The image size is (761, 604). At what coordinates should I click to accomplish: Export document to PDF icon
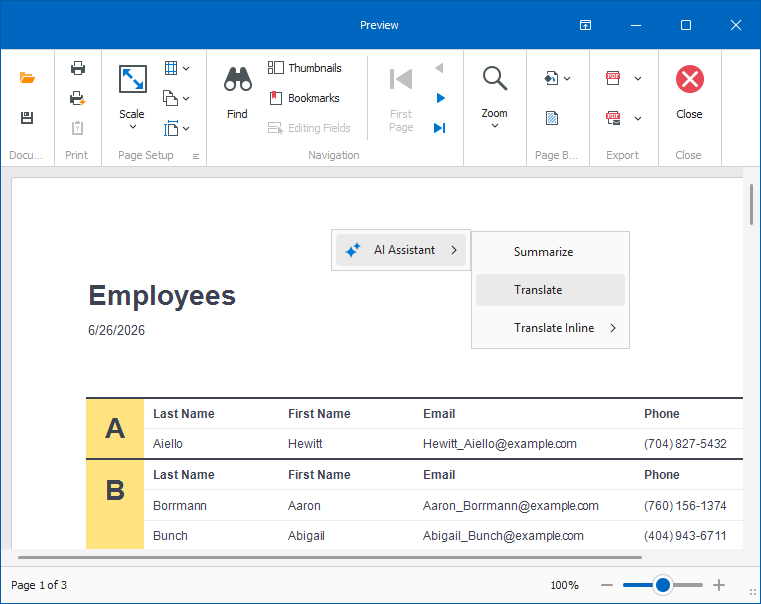click(613, 78)
